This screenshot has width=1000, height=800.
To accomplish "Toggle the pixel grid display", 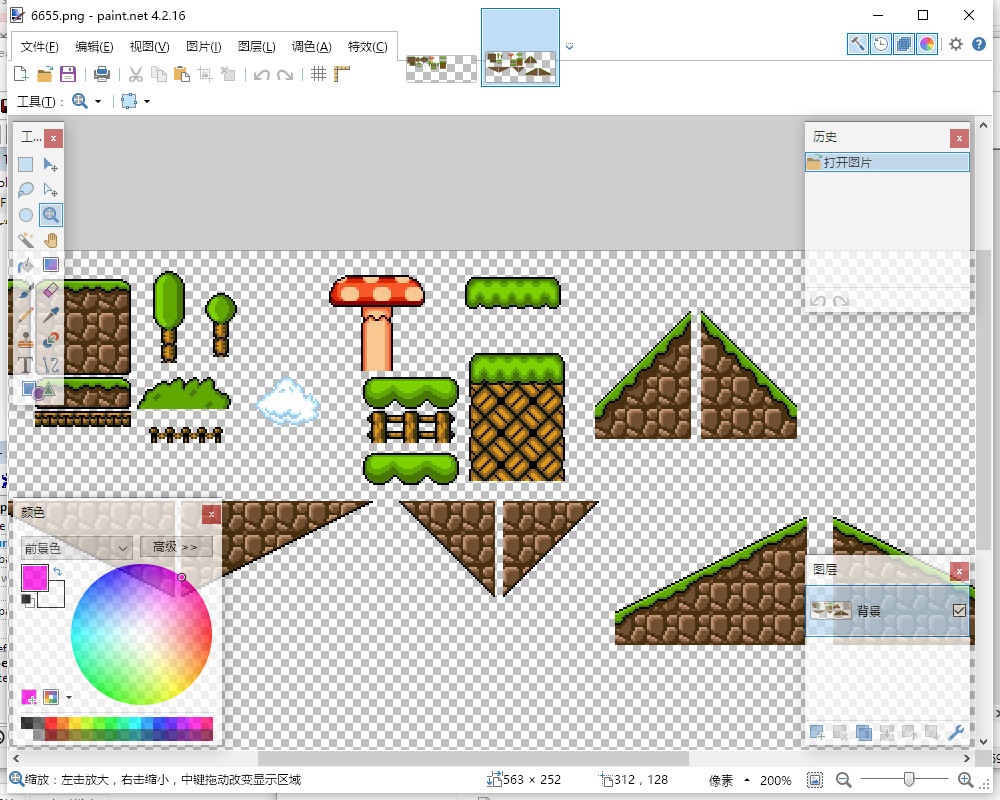I will [318, 74].
